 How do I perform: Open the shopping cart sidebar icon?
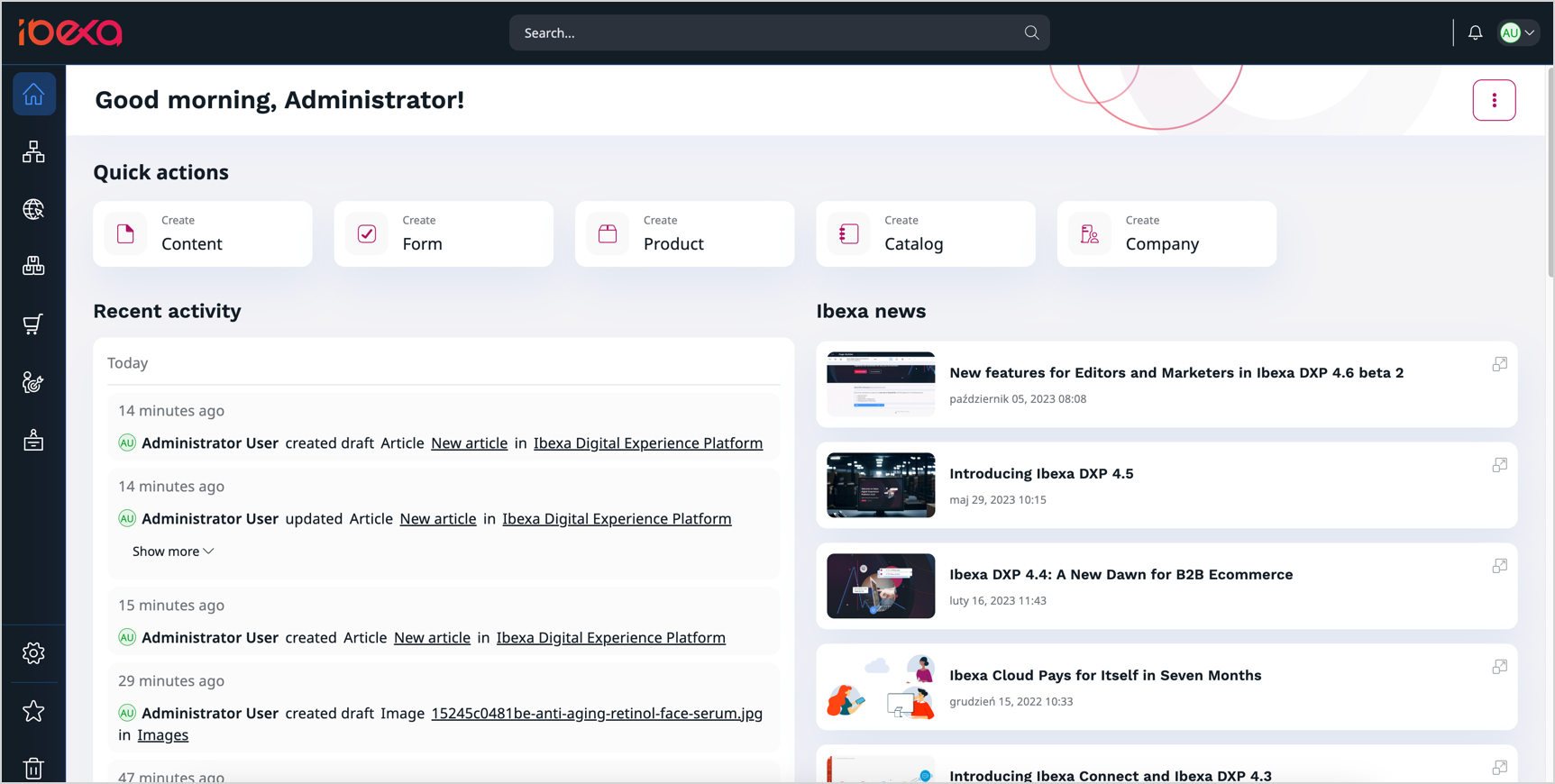coord(33,324)
